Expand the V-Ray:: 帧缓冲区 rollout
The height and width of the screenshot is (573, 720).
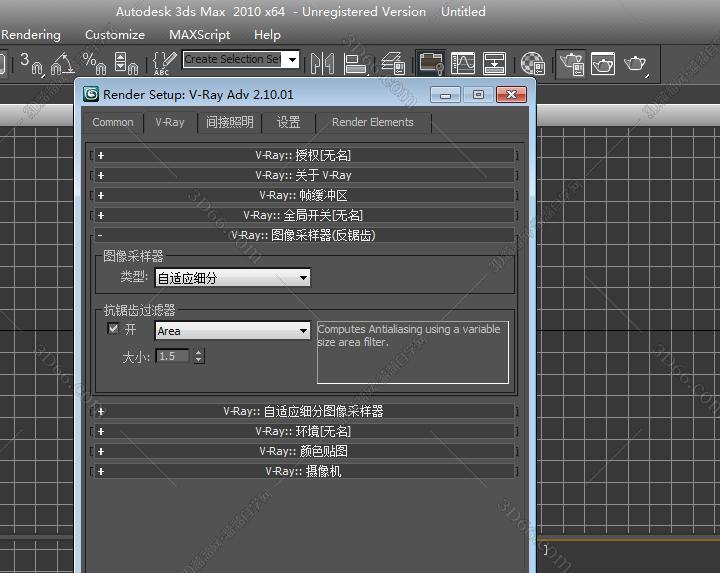306,195
